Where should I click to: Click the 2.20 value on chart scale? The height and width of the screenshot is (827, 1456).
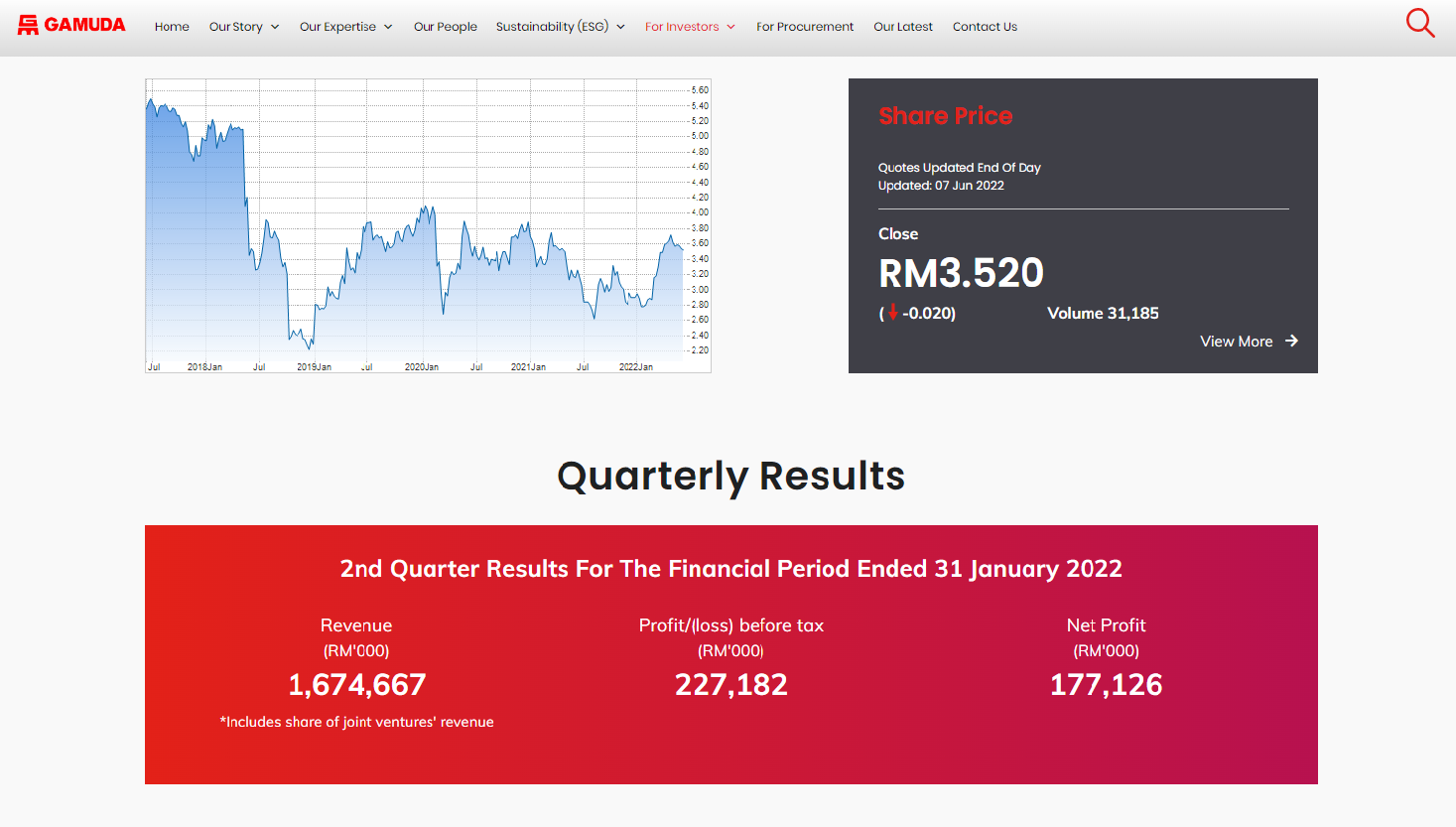coord(700,350)
